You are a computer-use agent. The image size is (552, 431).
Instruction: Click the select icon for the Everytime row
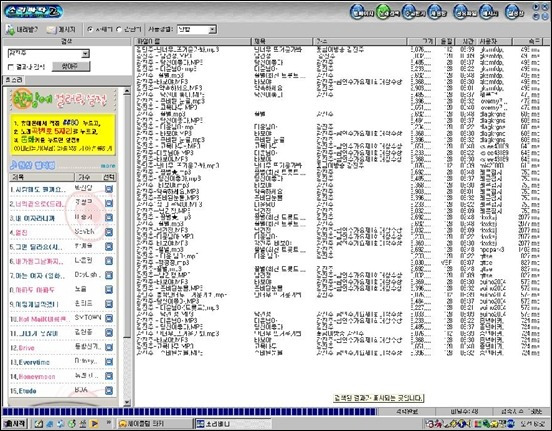point(109,362)
